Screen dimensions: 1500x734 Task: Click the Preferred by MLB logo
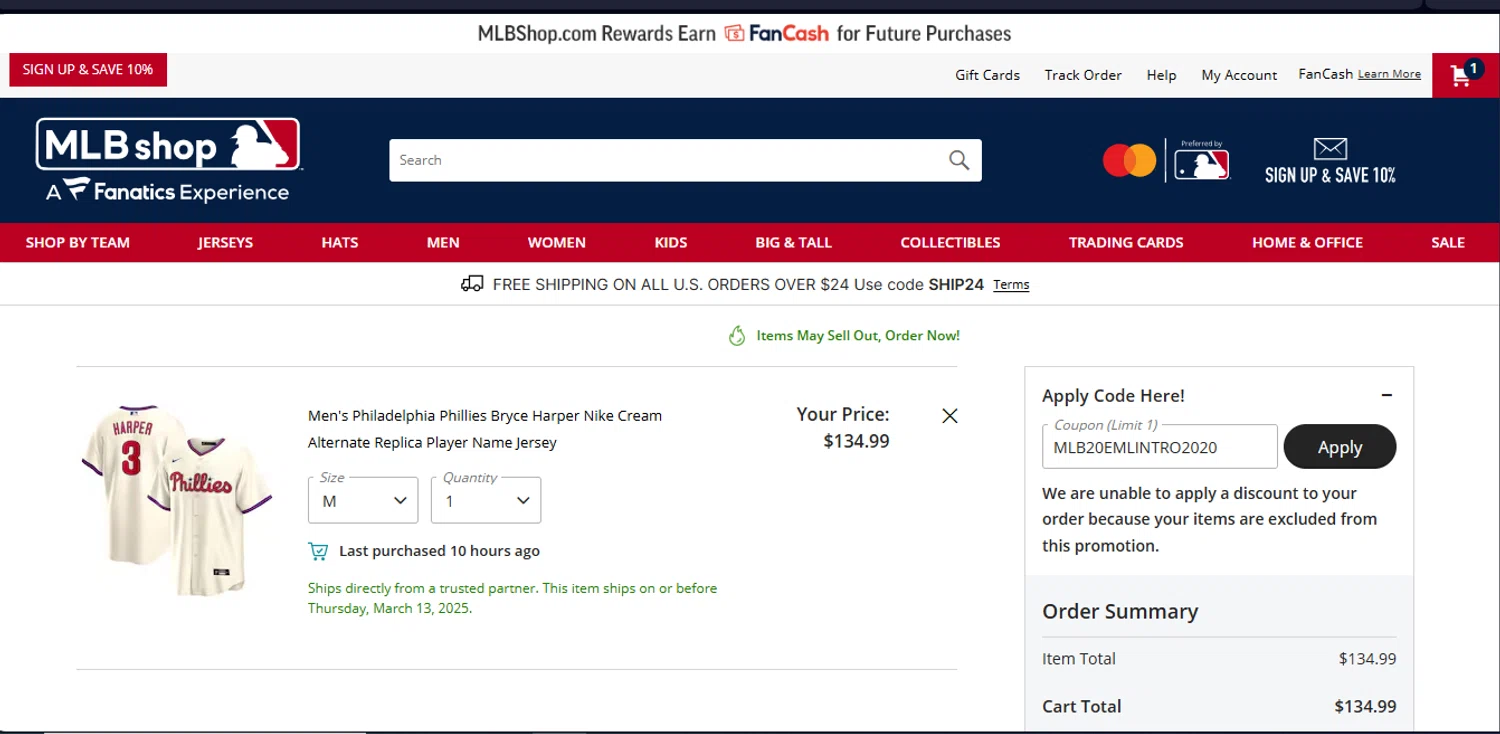click(1202, 160)
